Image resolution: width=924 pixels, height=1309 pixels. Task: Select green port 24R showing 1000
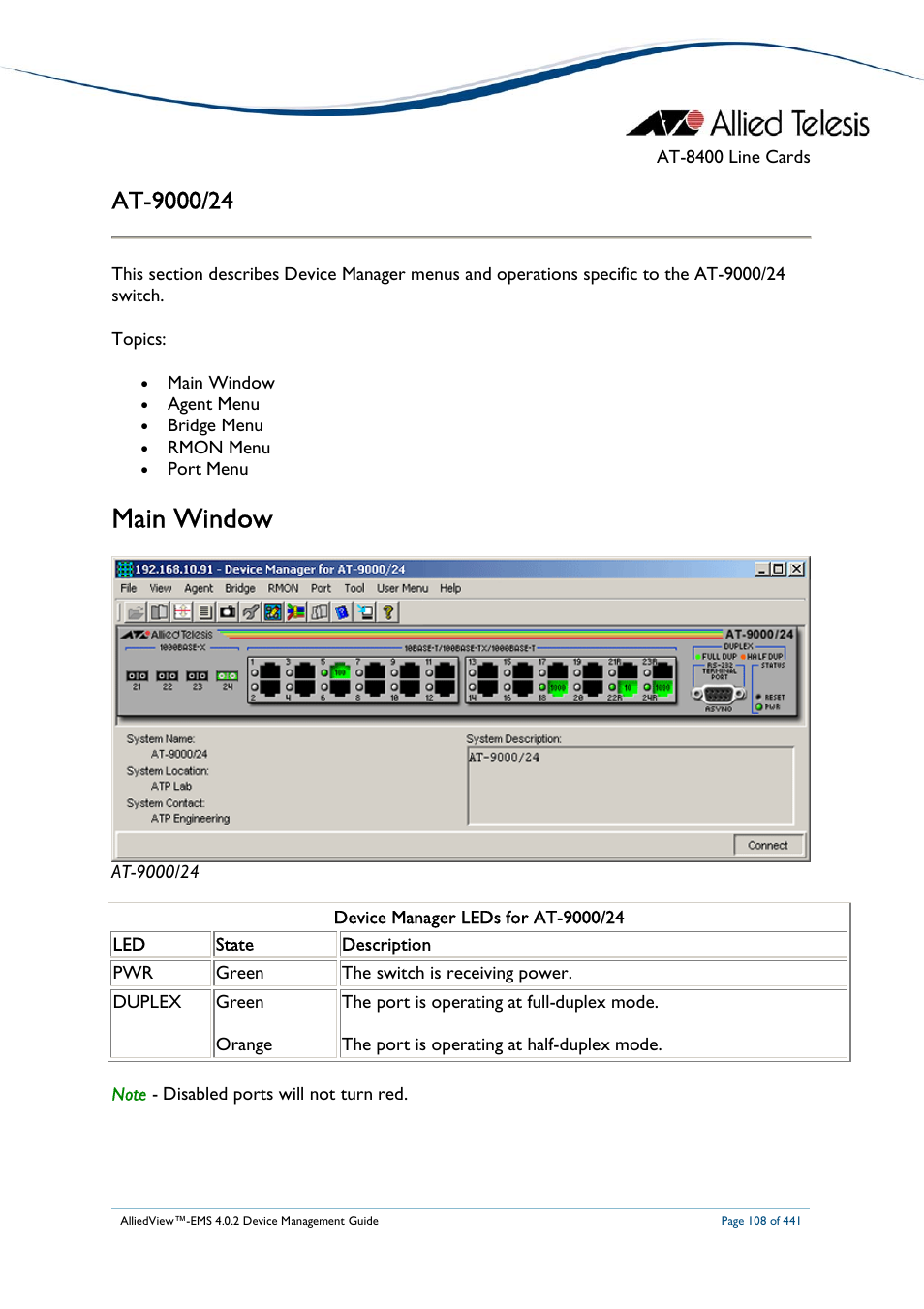[662, 687]
